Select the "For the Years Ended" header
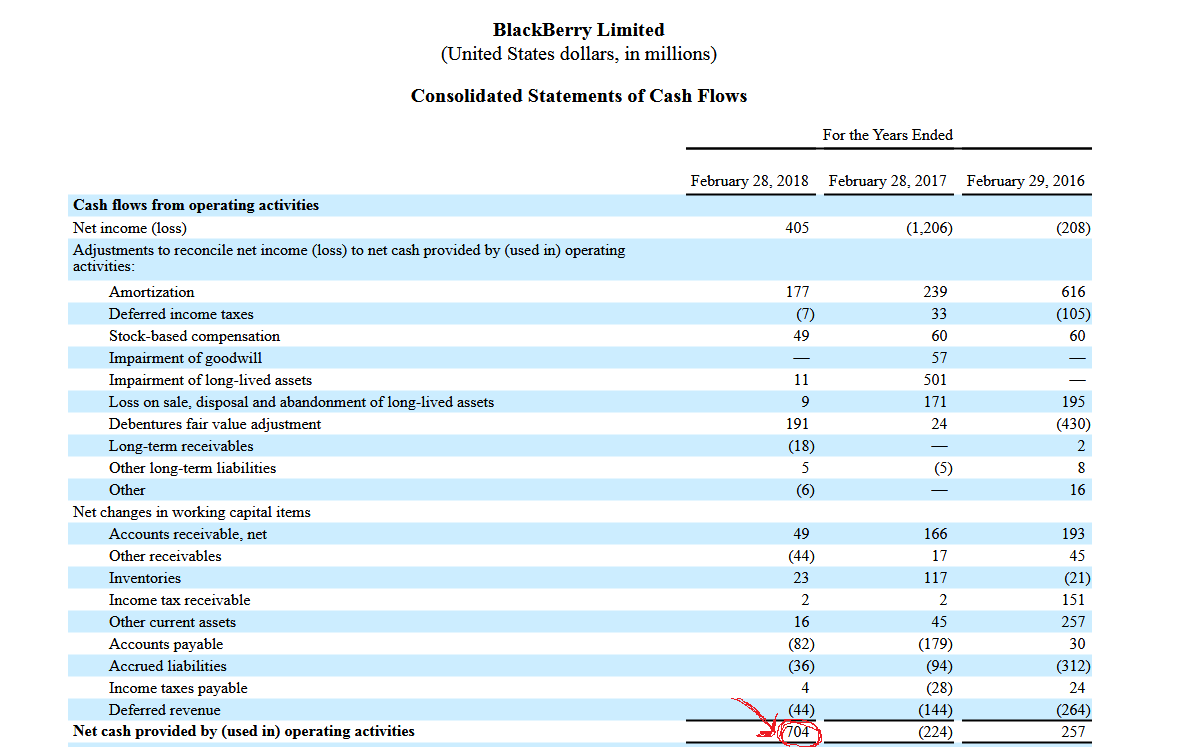This screenshot has height=747, width=1183. (x=887, y=135)
